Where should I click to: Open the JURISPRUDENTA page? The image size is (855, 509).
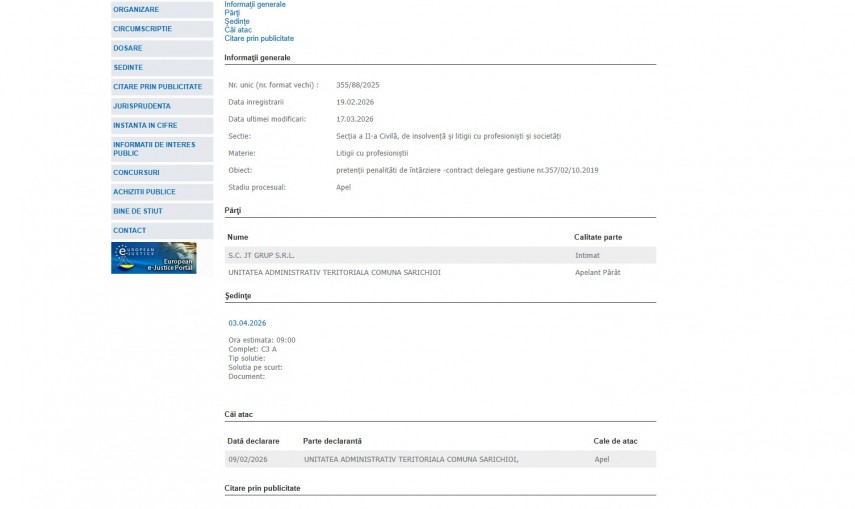click(x=142, y=106)
